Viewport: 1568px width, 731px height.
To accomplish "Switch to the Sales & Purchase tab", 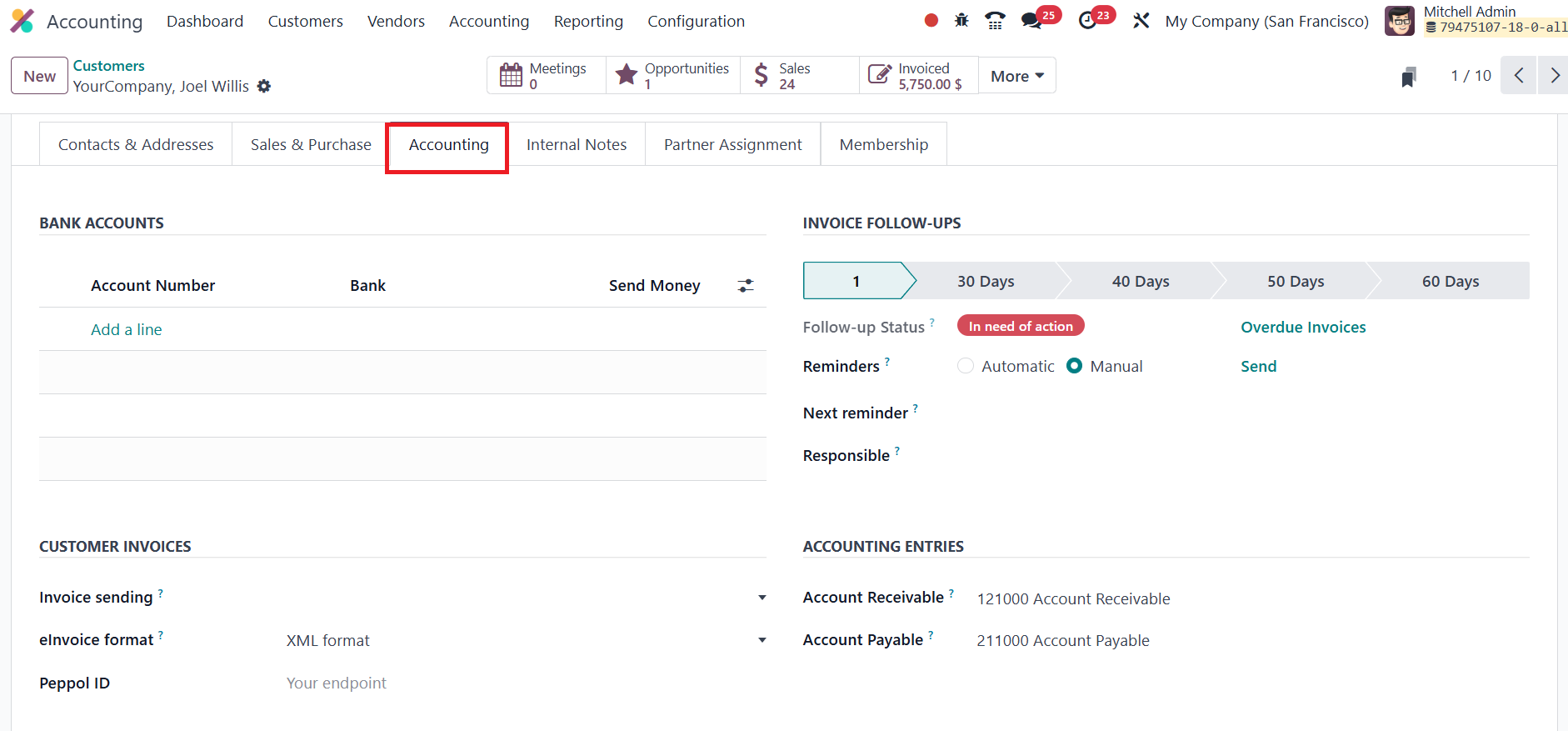I will click(x=311, y=145).
